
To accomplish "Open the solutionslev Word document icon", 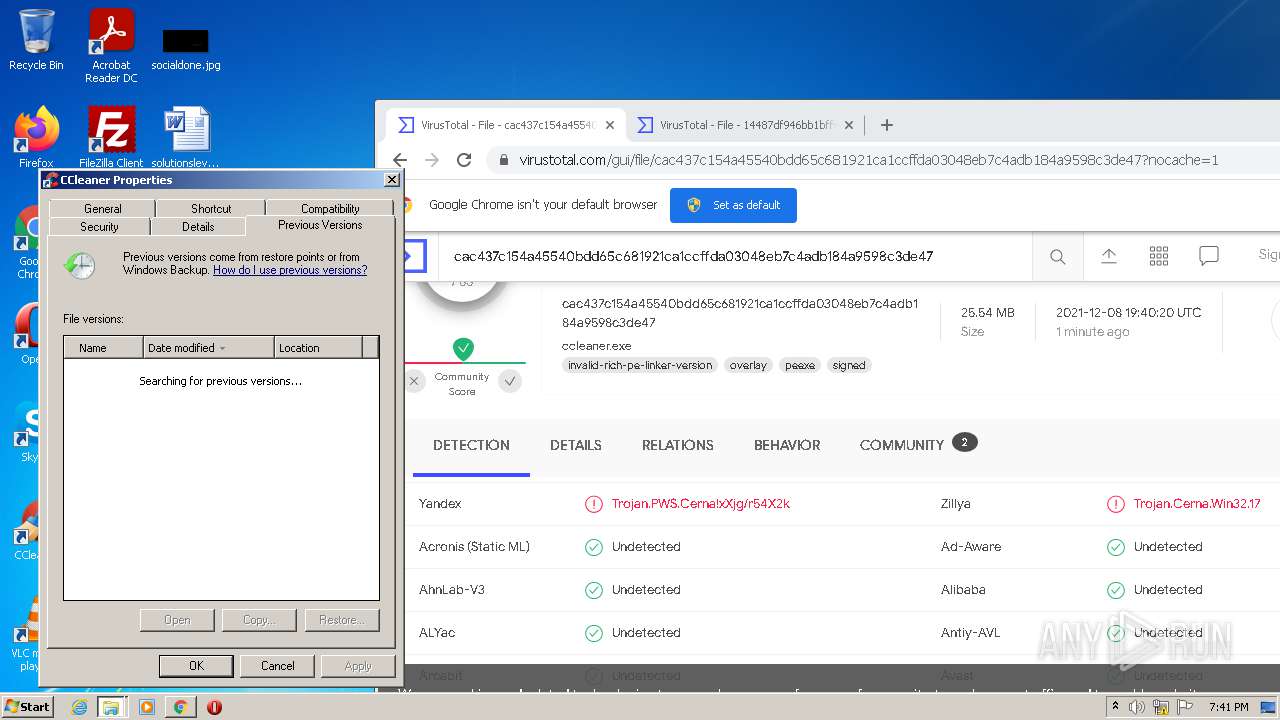I will (x=186, y=137).
